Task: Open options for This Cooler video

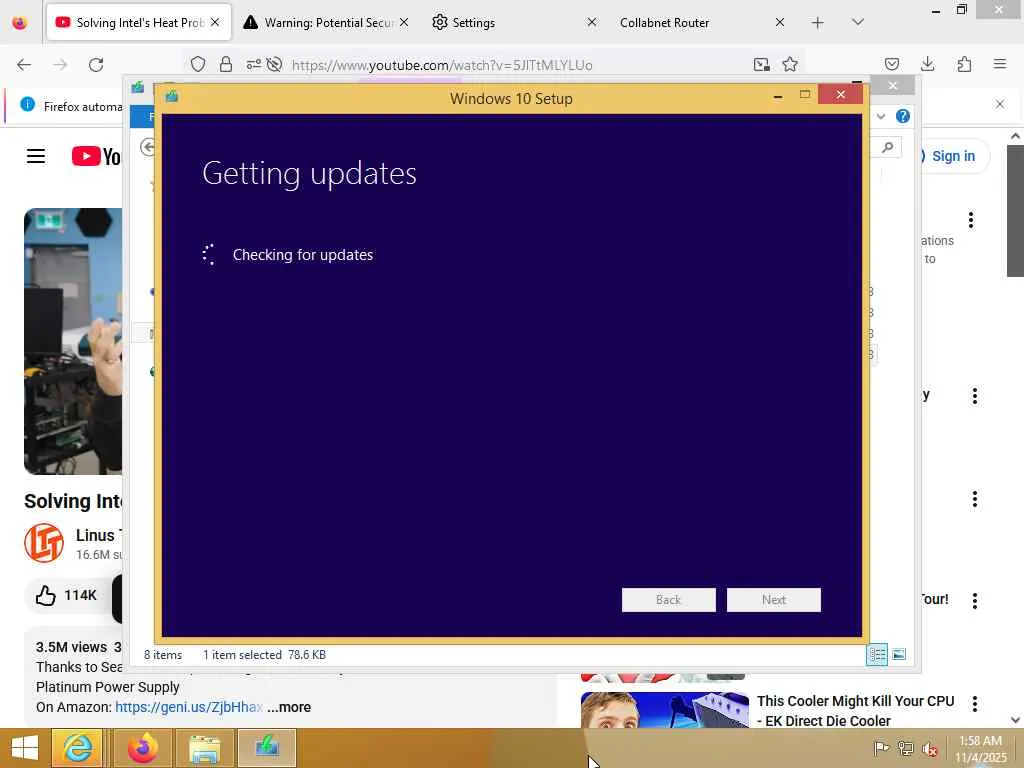Action: pos(974,704)
